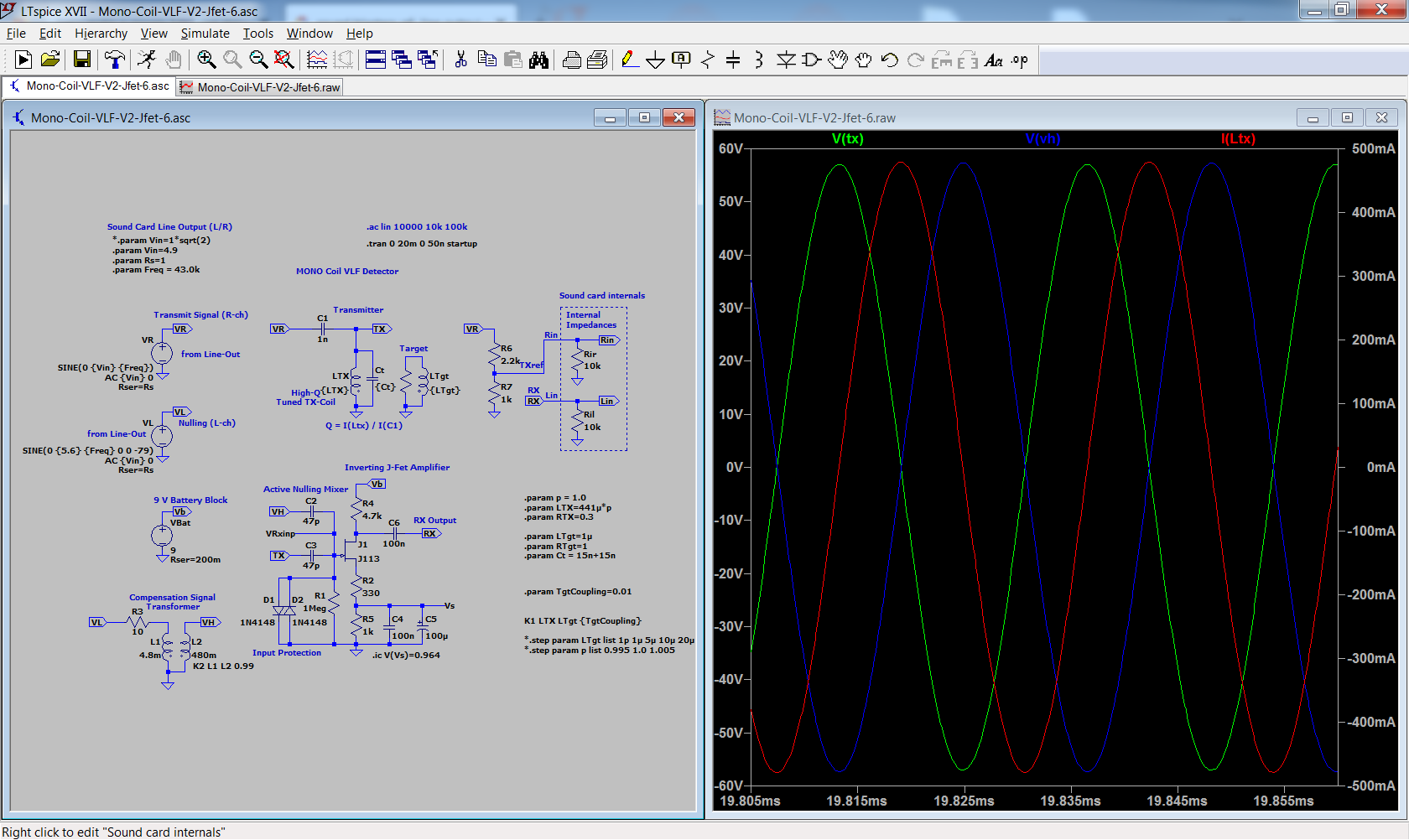Place a Resistor from the toolbar
This screenshot has width=1409, height=840.
[708, 60]
